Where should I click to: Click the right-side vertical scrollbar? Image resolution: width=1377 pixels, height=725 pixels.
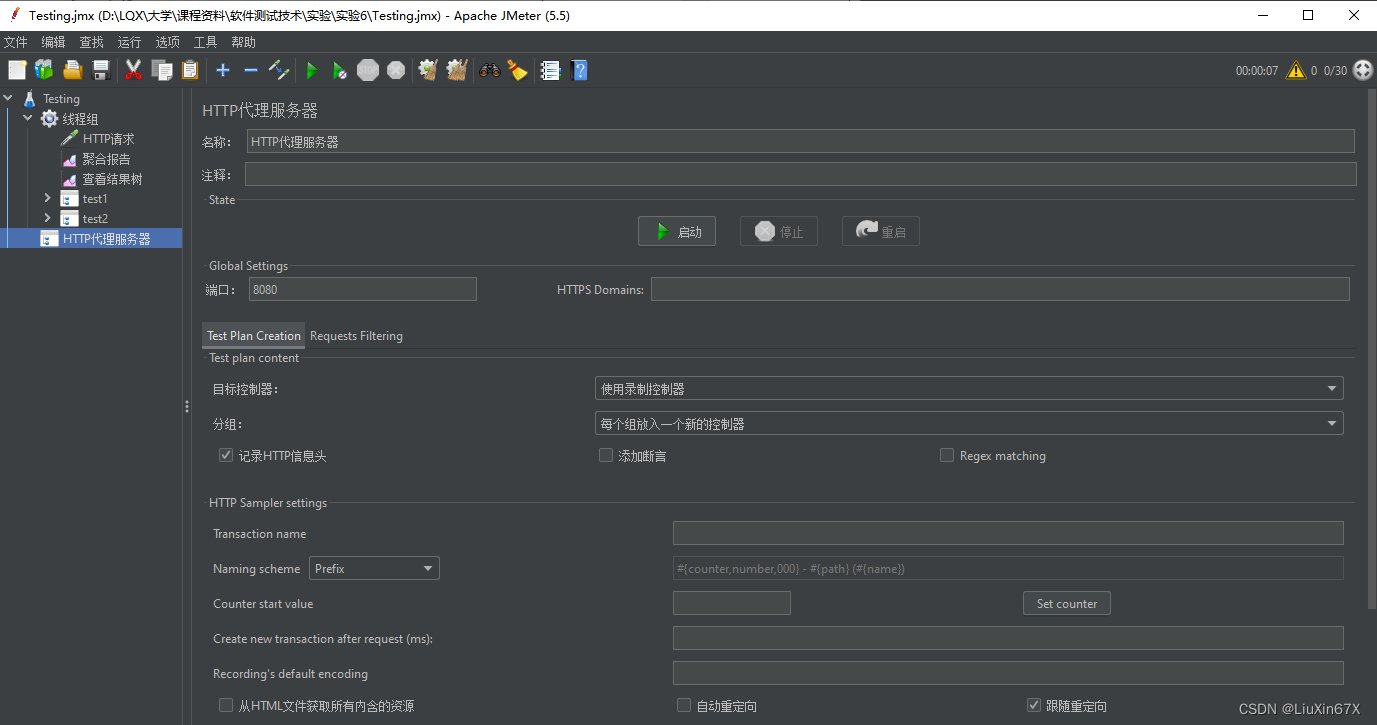point(1371,350)
